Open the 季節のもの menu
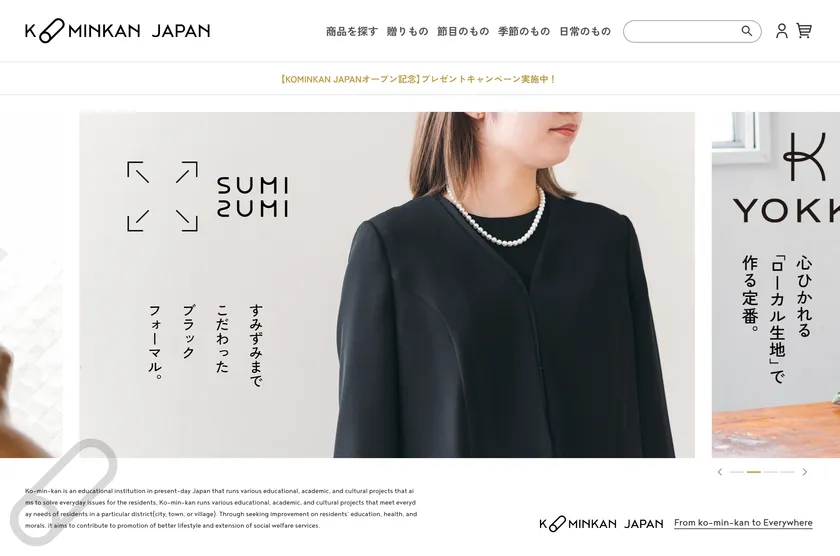This screenshot has width=840, height=556. pyautogui.click(x=524, y=32)
